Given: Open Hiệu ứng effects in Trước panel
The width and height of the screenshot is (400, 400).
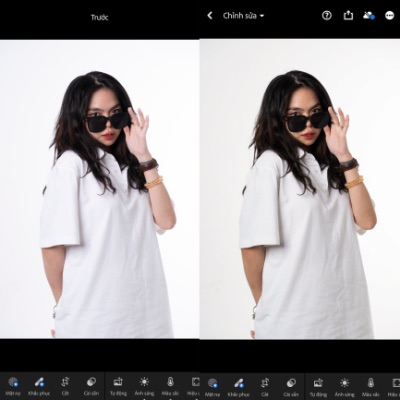Looking at the screenshot, I should click(x=194, y=386).
